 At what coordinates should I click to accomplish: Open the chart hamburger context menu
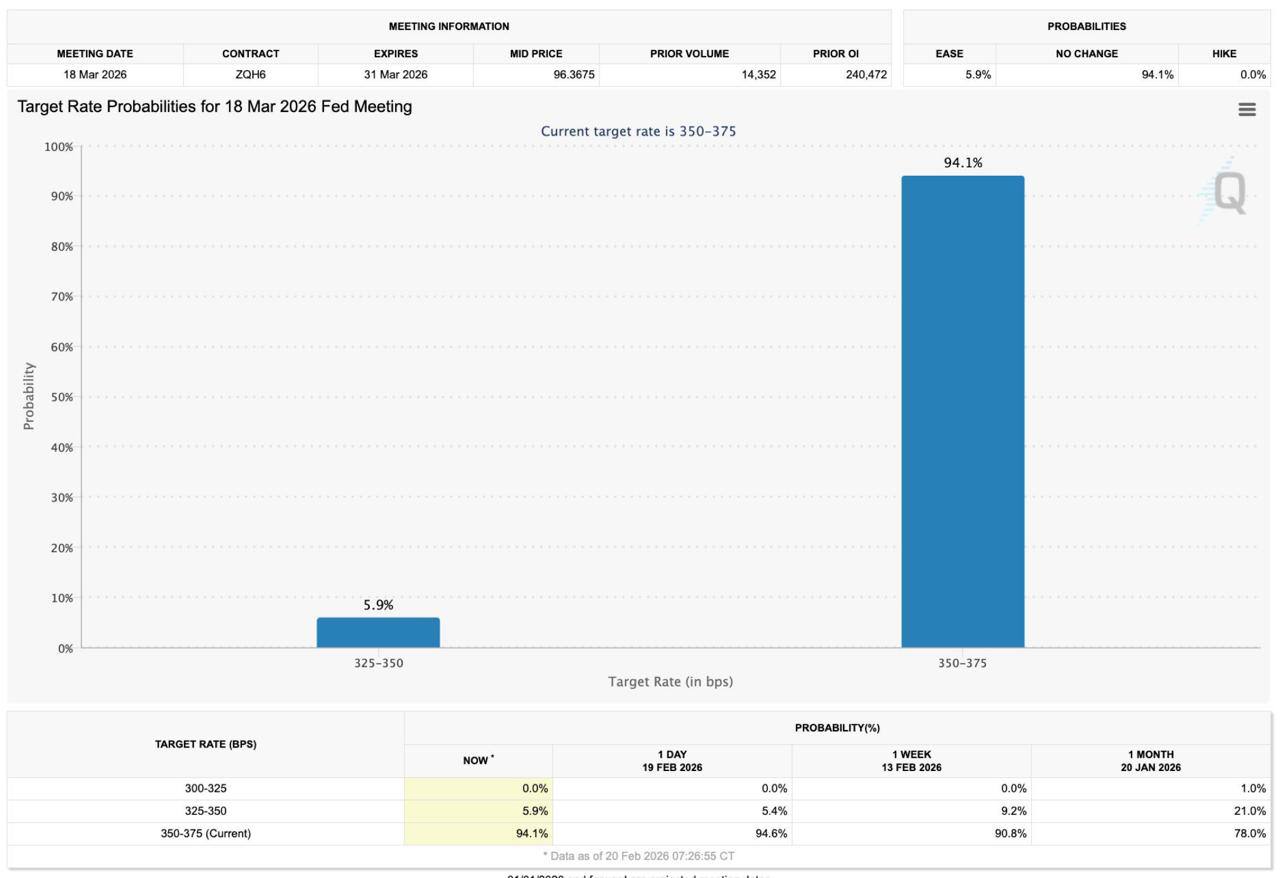click(1246, 110)
